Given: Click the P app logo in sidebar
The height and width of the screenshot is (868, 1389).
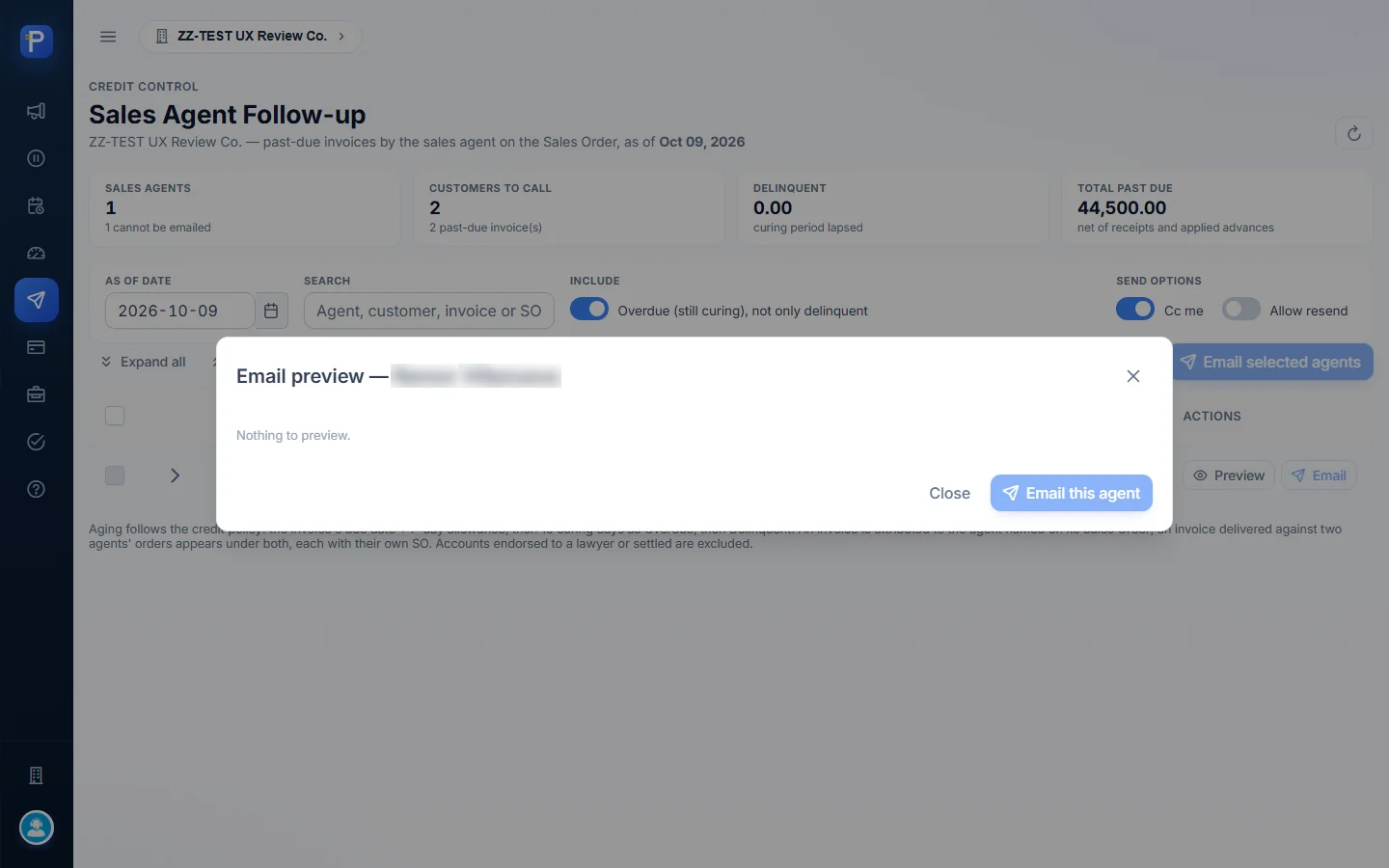Looking at the screenshot, I should (36, 41).
